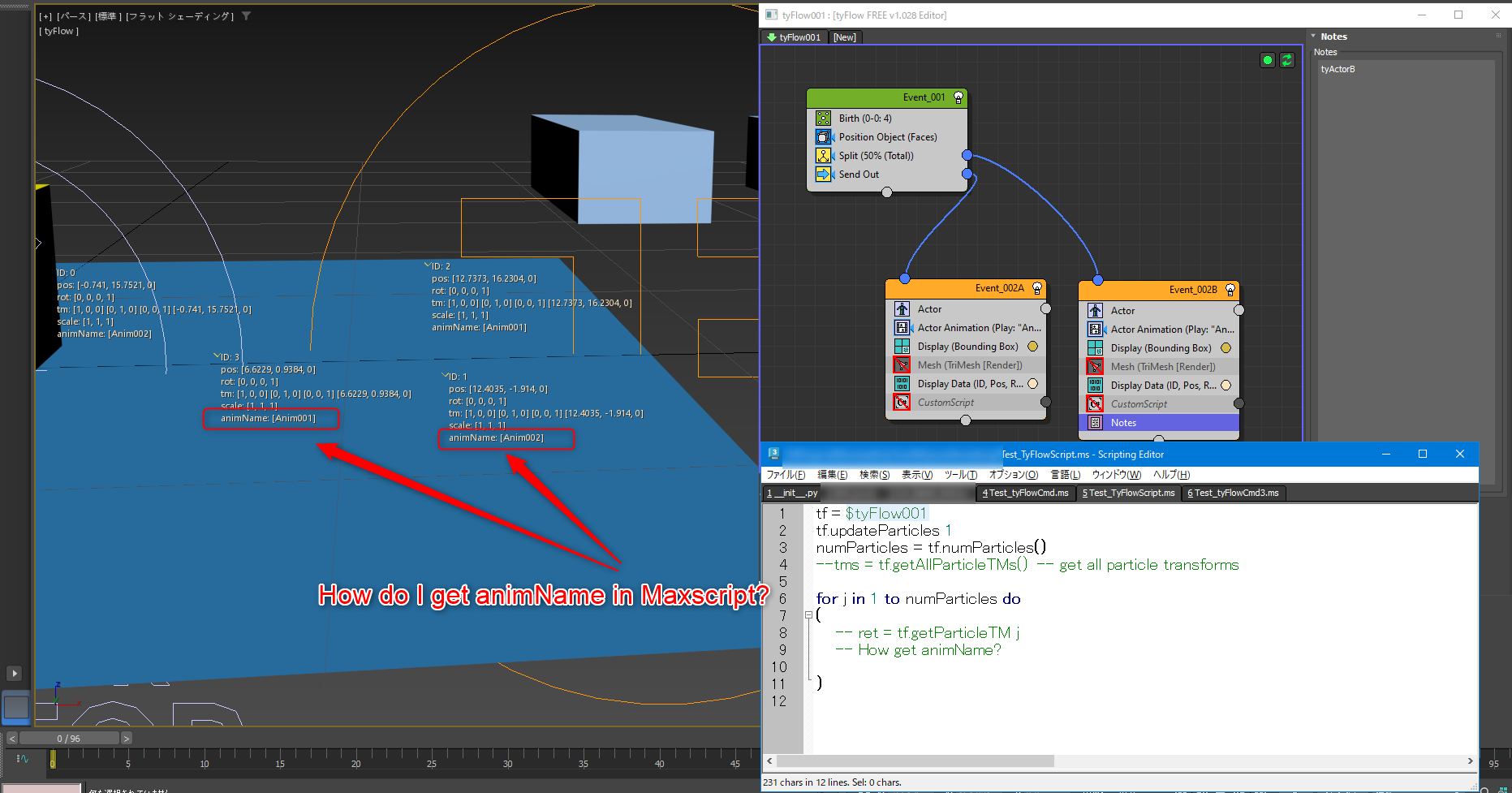Viewport: 1512px width, 793px height.
Task: Open the ツール(T) menu in Scripting Editor
Action: click(x=960, y=475)
